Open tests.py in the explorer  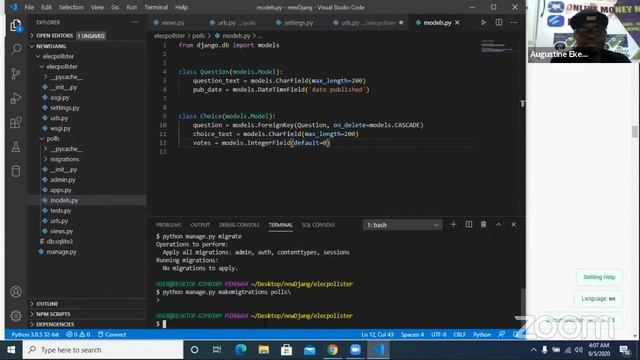coord(60,211)
